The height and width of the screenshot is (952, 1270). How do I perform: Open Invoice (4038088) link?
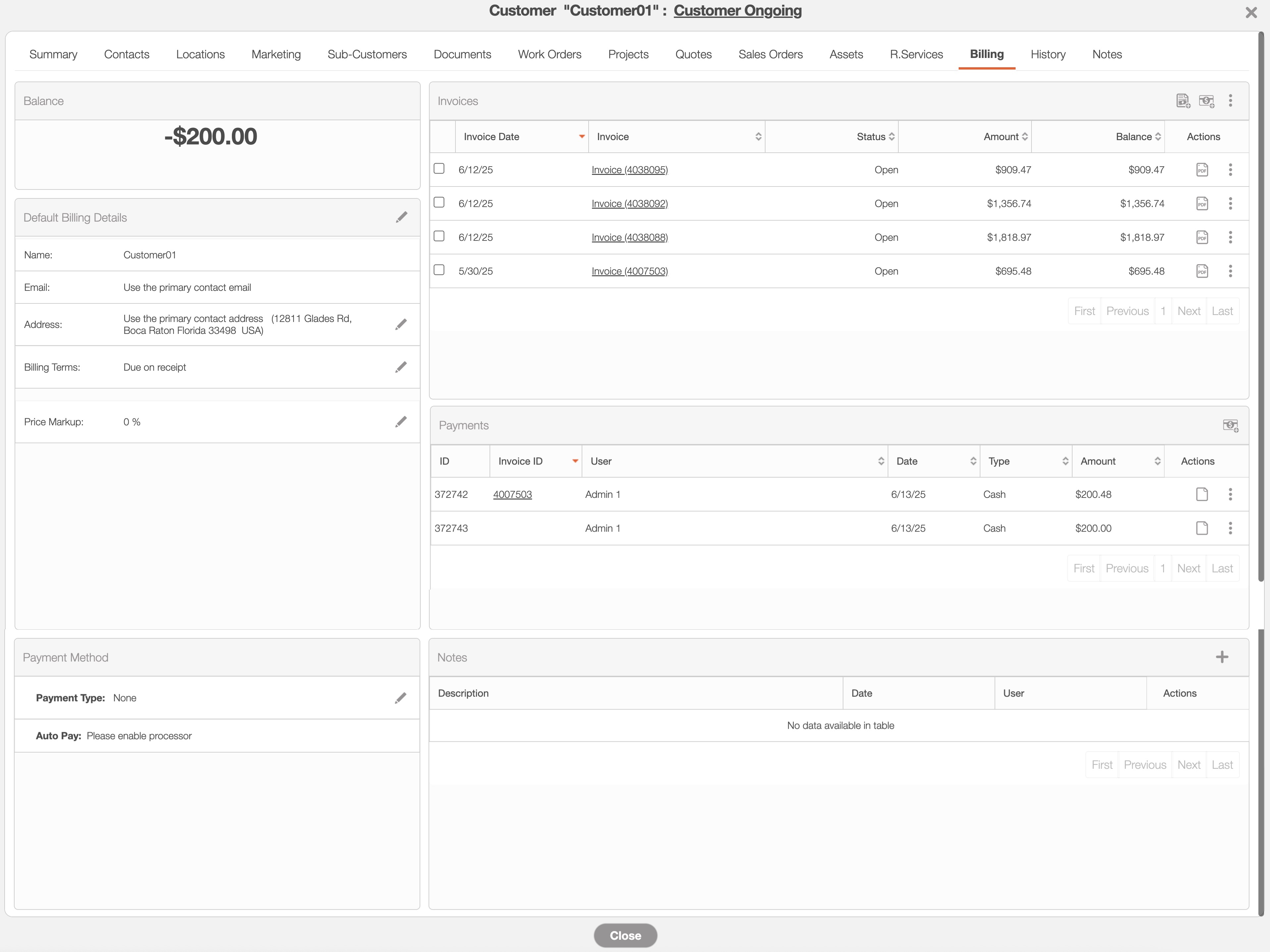pyautogui.click(x=629, y=237)
